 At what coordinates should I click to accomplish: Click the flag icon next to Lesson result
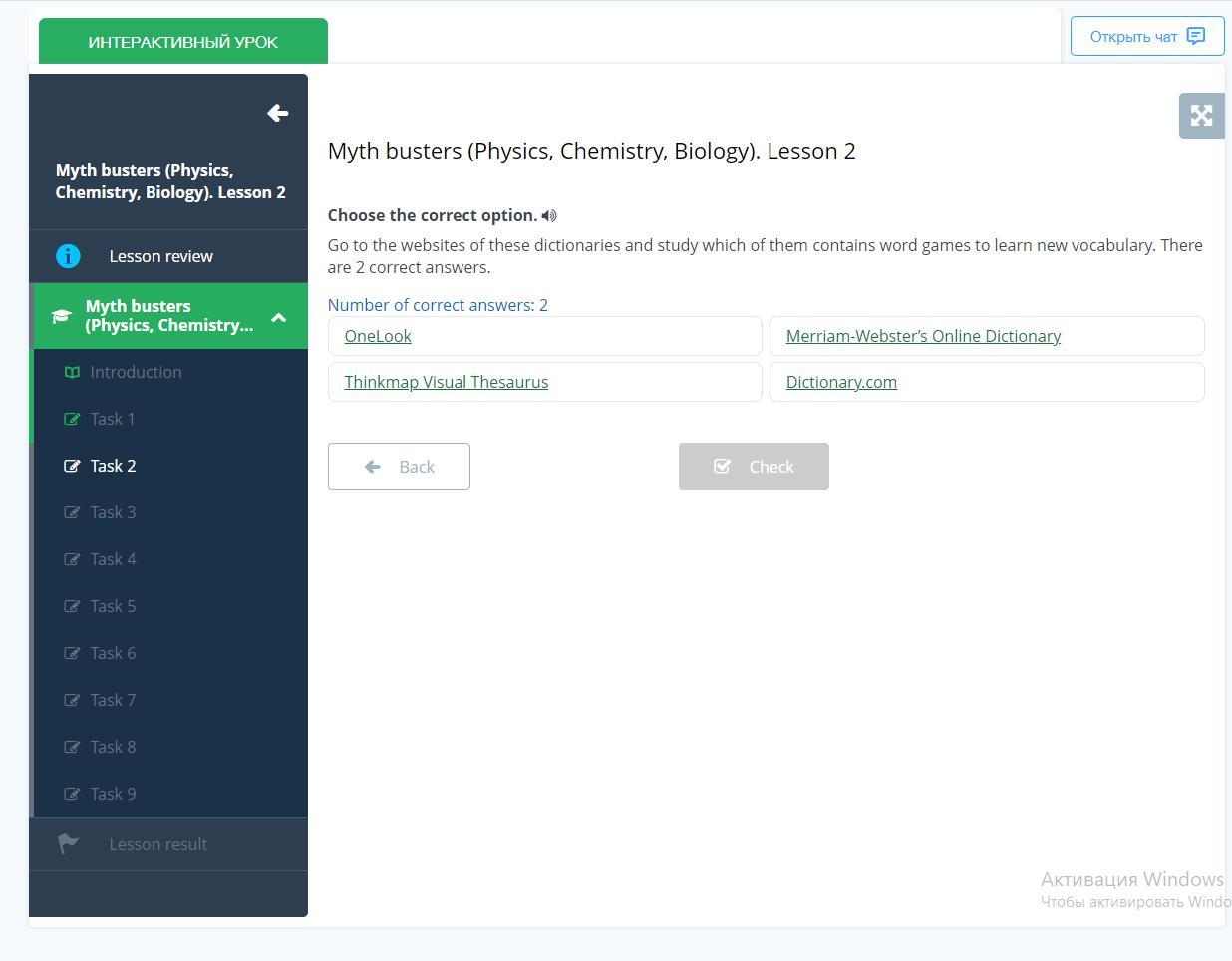coord(68,844)
